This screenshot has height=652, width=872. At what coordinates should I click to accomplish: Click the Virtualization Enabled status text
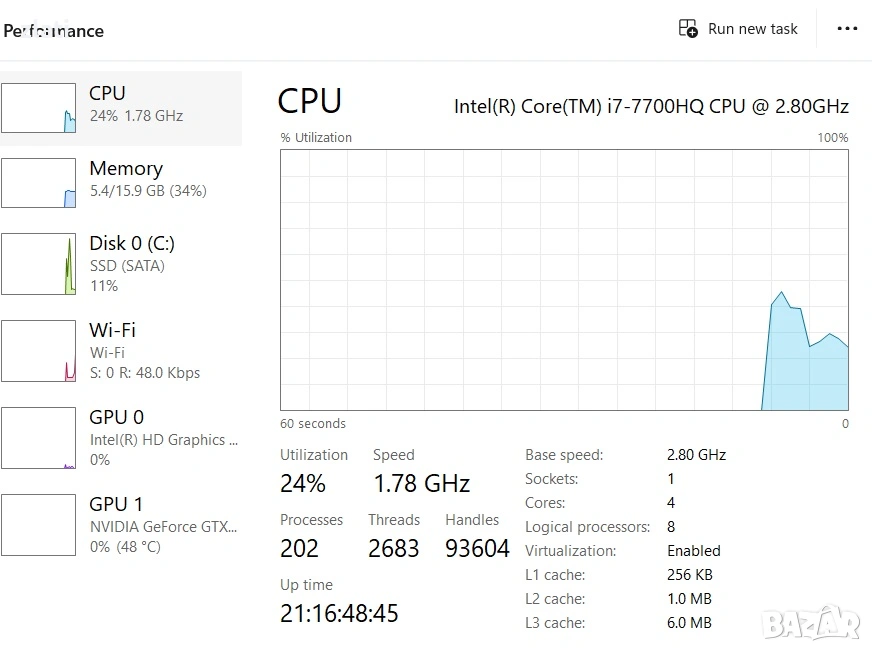tap(694, 551)
